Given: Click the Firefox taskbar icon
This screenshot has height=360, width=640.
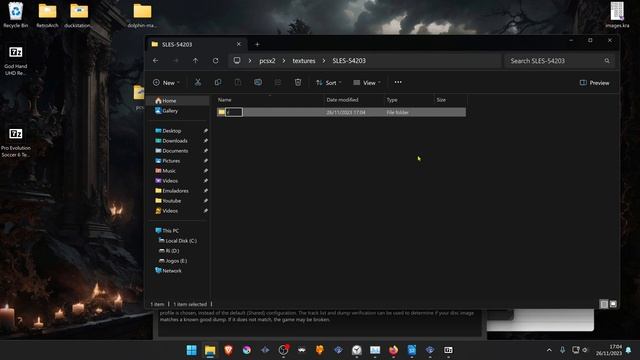Looking at the screenshot, I should pyautogui.click(x=393, y=350).
